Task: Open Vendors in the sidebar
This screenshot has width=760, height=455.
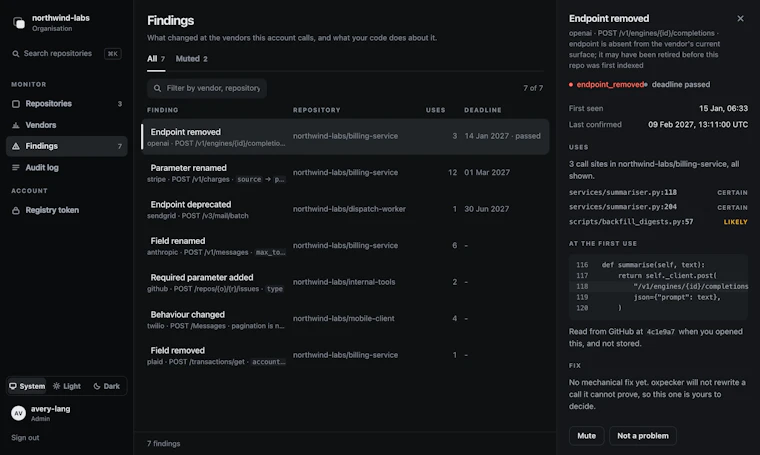Action: click(66, 125)
